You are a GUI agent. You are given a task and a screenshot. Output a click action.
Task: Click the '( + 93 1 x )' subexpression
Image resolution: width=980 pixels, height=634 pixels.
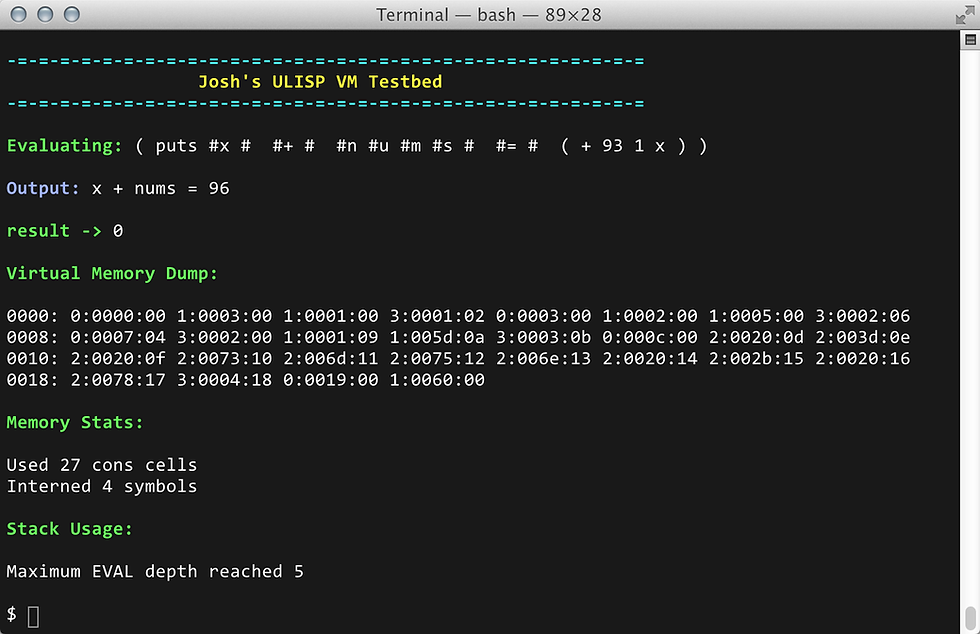coord(623,146)
